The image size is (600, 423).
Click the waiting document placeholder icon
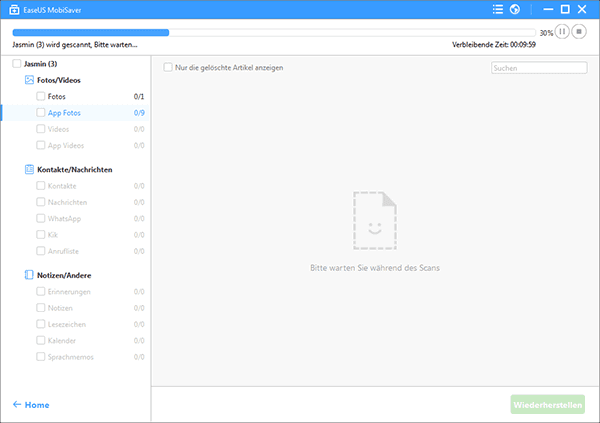point(375,220)
